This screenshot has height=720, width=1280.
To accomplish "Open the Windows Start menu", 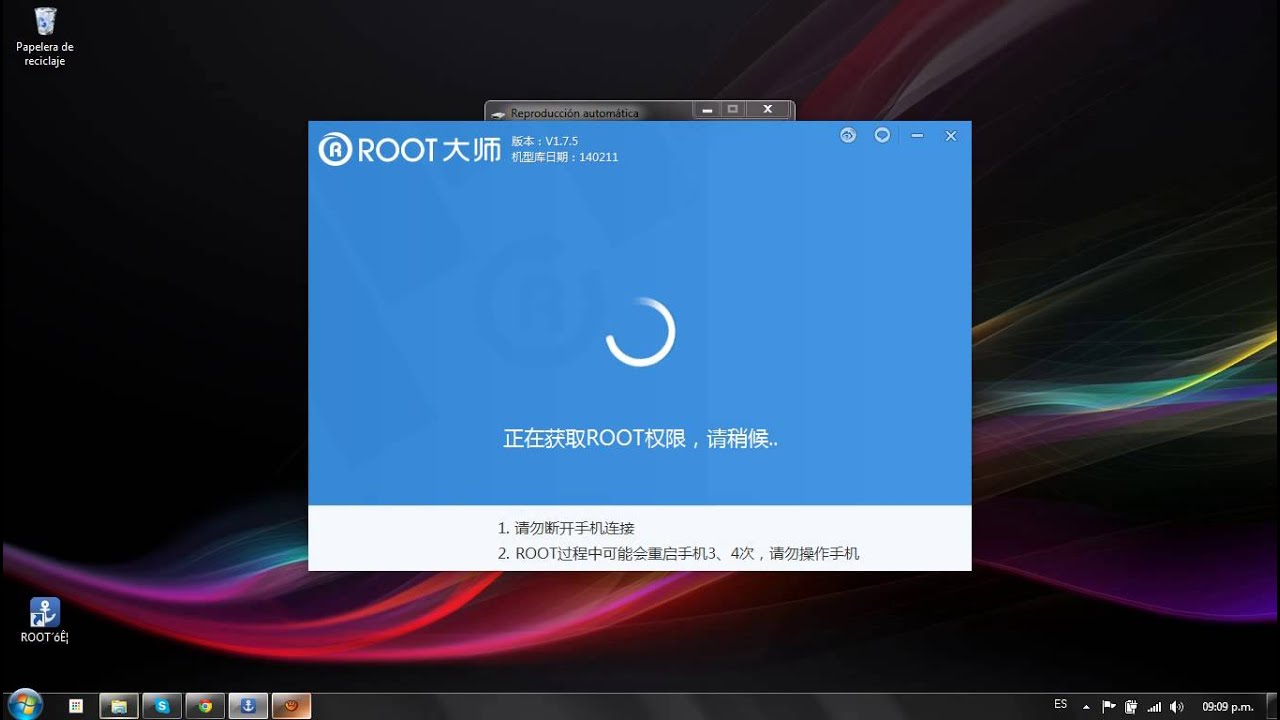I will [x=24, y=705].
